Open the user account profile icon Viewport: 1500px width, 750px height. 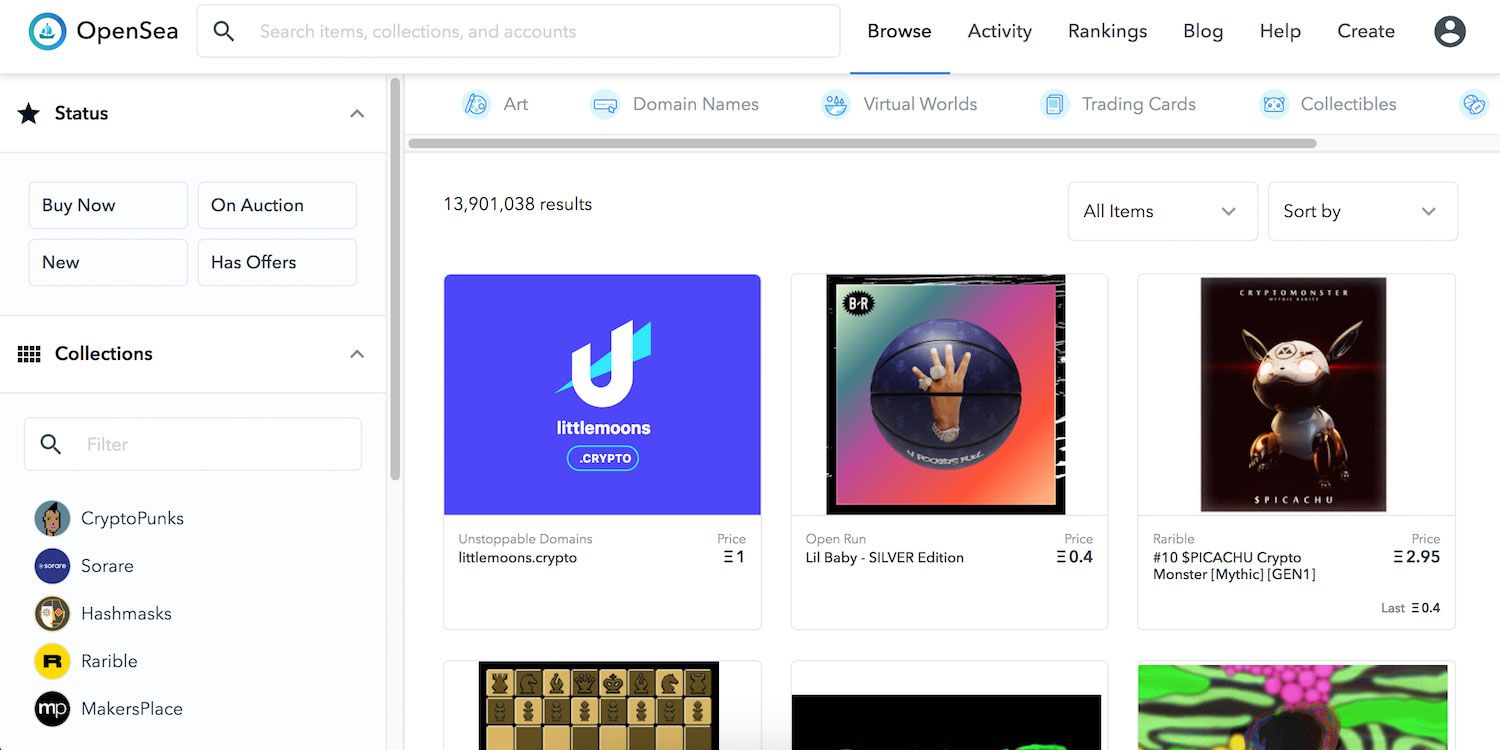[1449, 31]
